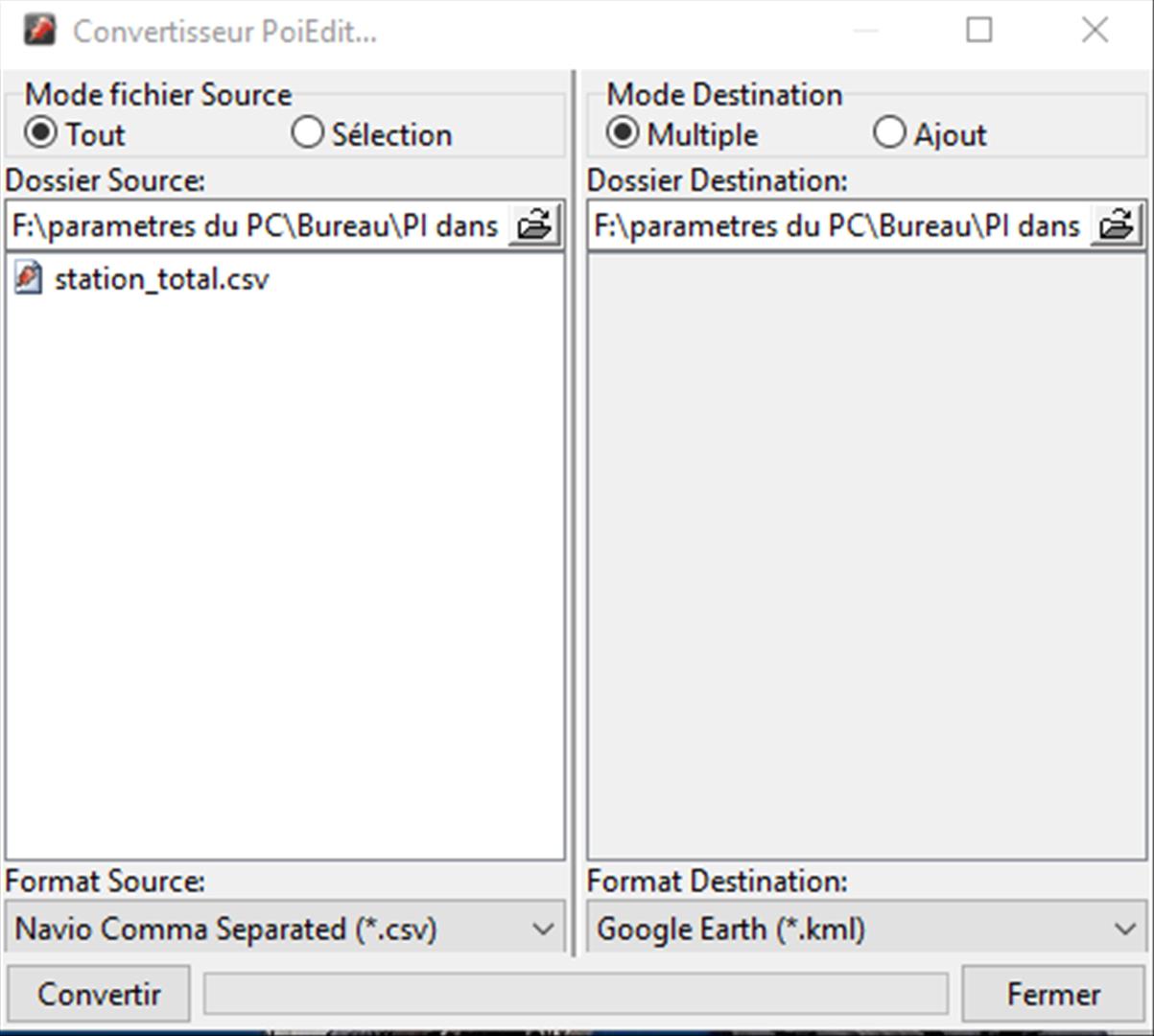Open the Navio Comma Separated format list
The image size is (1154, 1036).
[x=285, y=929]
